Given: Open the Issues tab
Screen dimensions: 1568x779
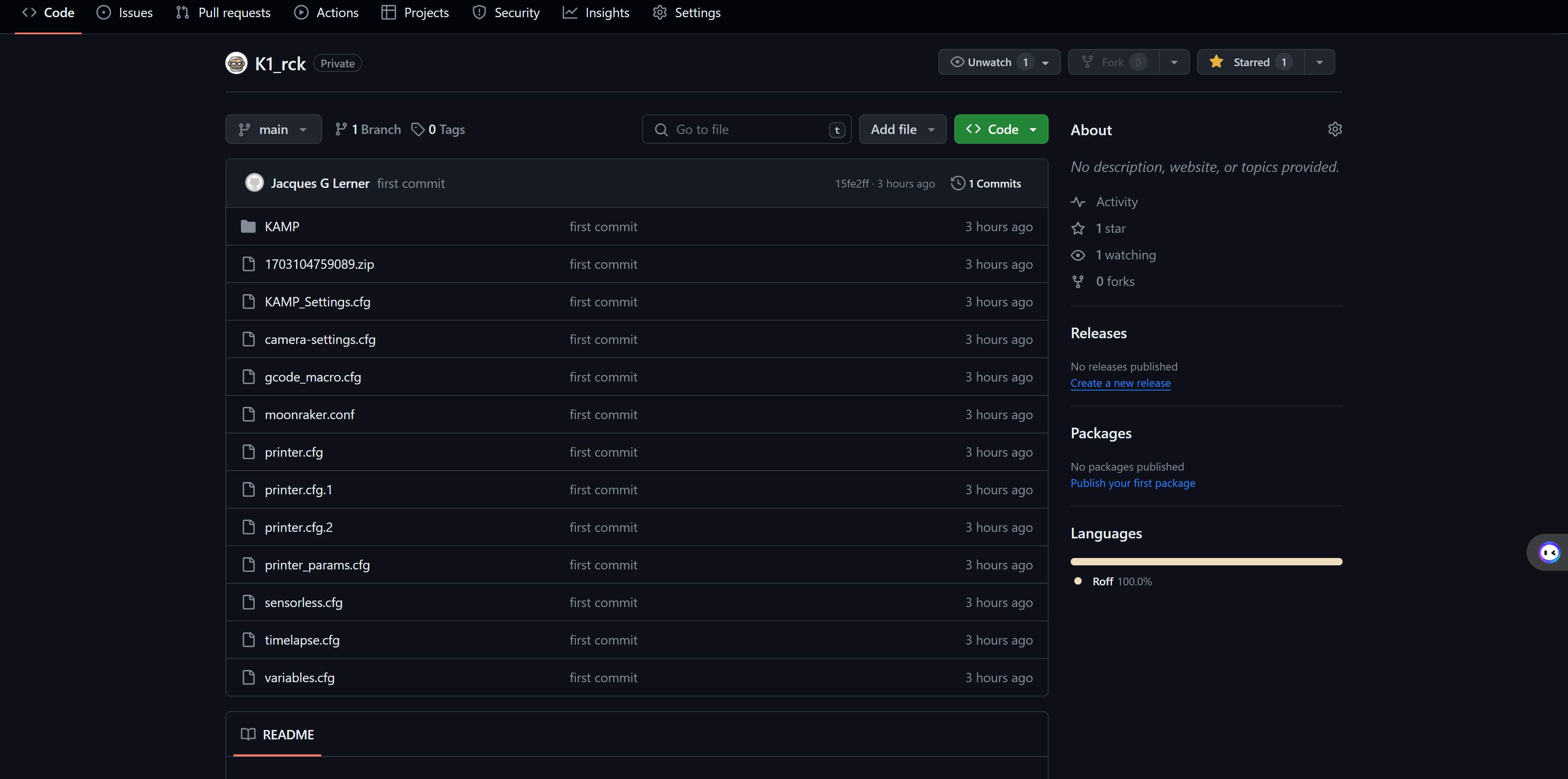Looking at the screenshot, I should 124,13.
